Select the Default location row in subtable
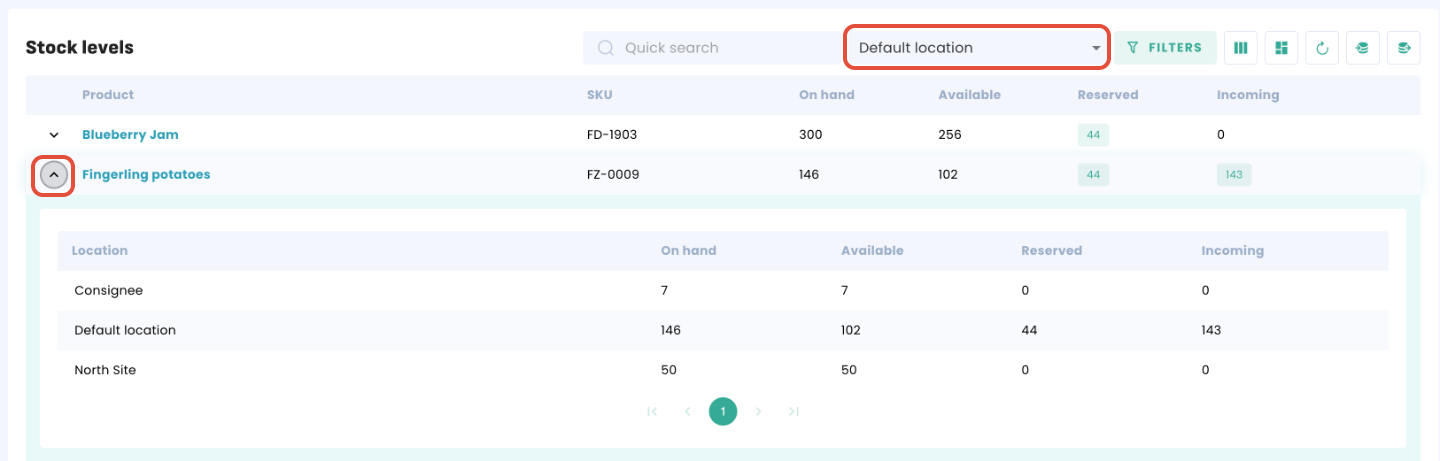 tap(723, 330)
